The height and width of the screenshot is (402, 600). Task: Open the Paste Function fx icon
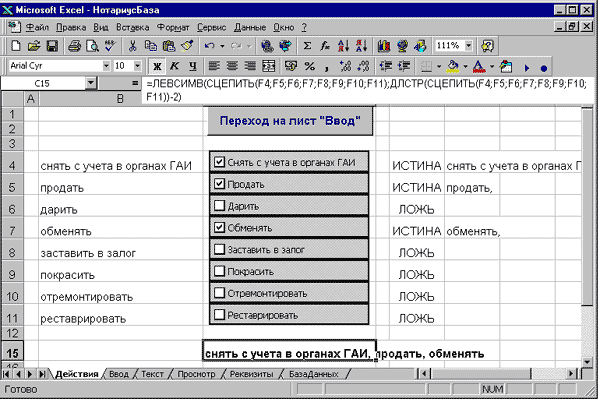325,46
